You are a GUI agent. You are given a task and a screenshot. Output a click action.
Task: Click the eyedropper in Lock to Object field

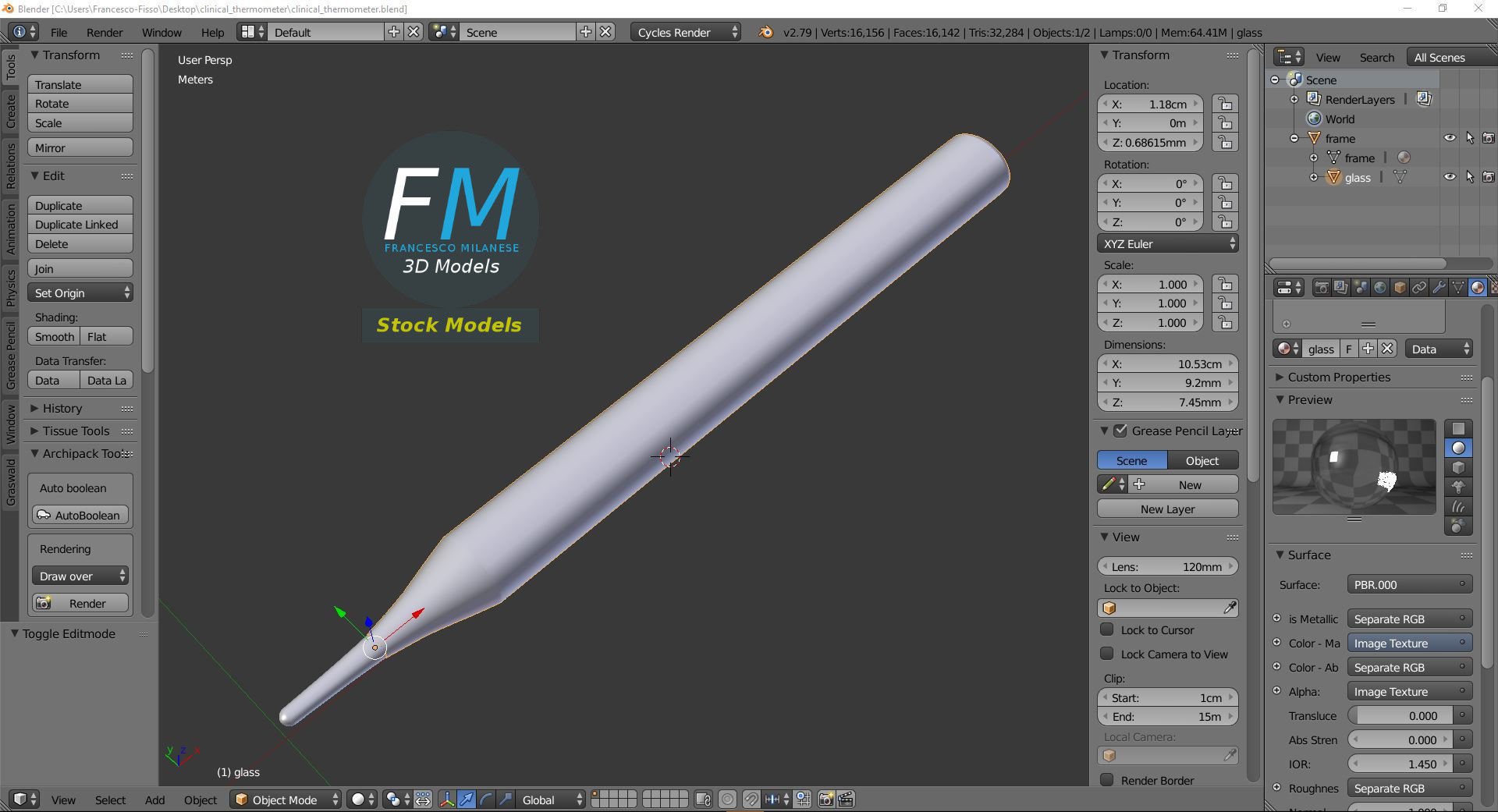1230,608
